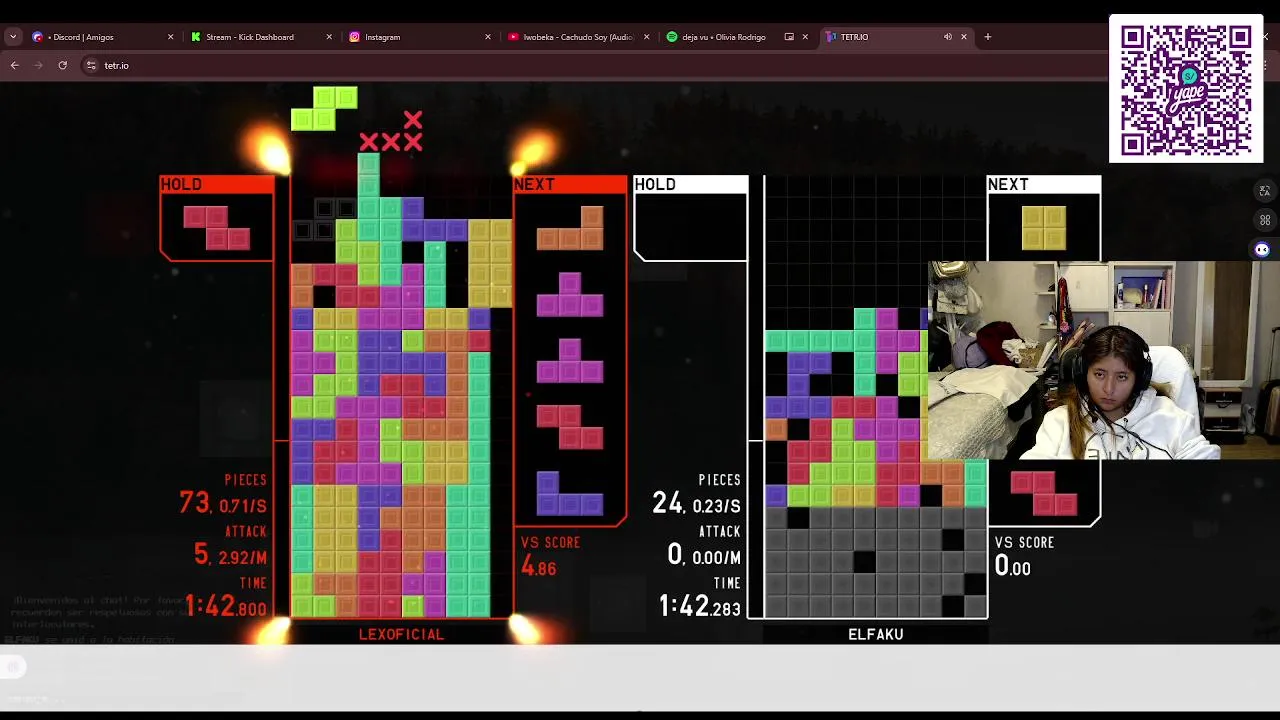Reload the tetr.io page
The image size is (1280, 720).
[x=62, y=65]
